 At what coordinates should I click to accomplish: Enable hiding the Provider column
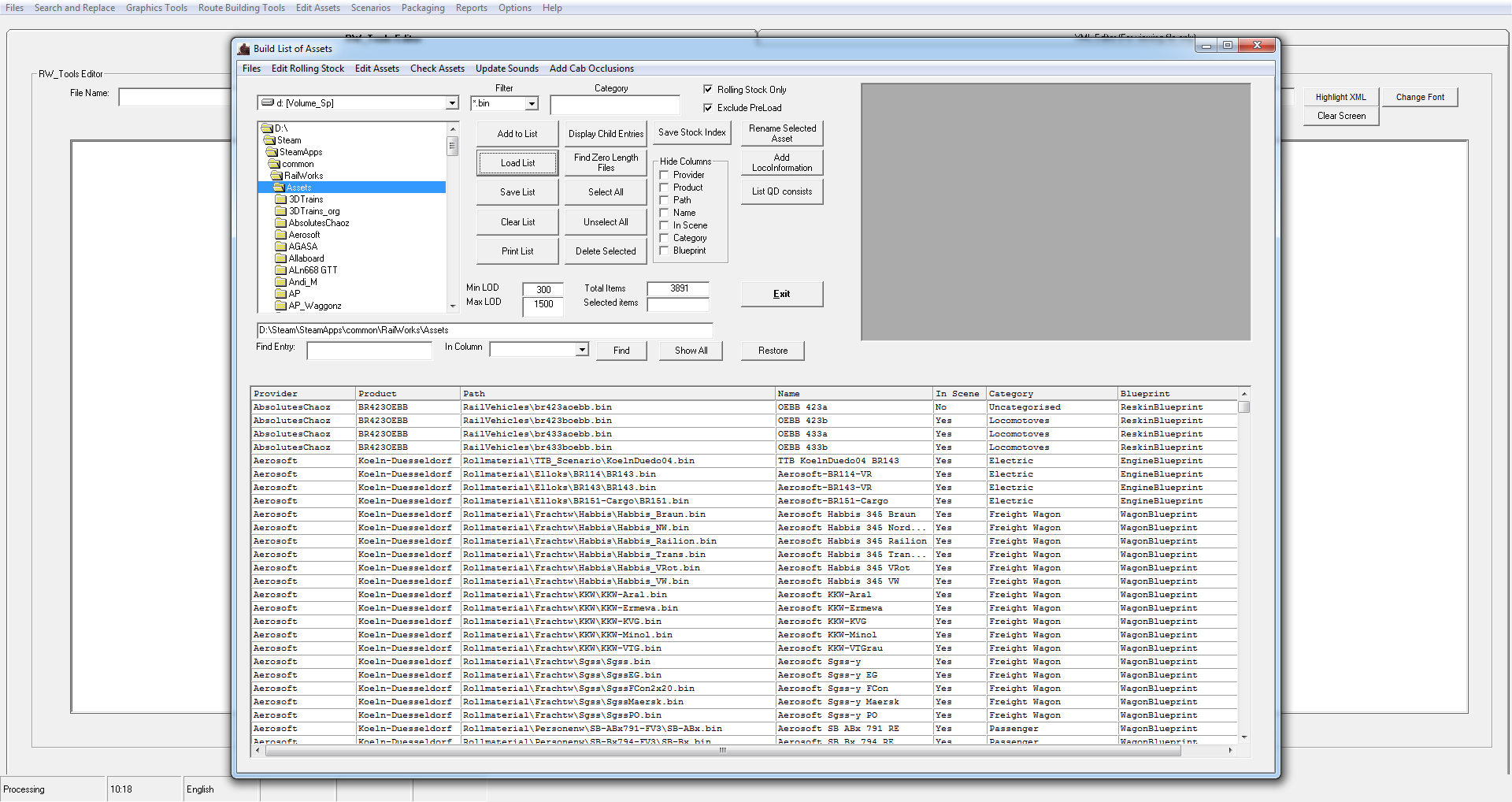click(664, 175)
